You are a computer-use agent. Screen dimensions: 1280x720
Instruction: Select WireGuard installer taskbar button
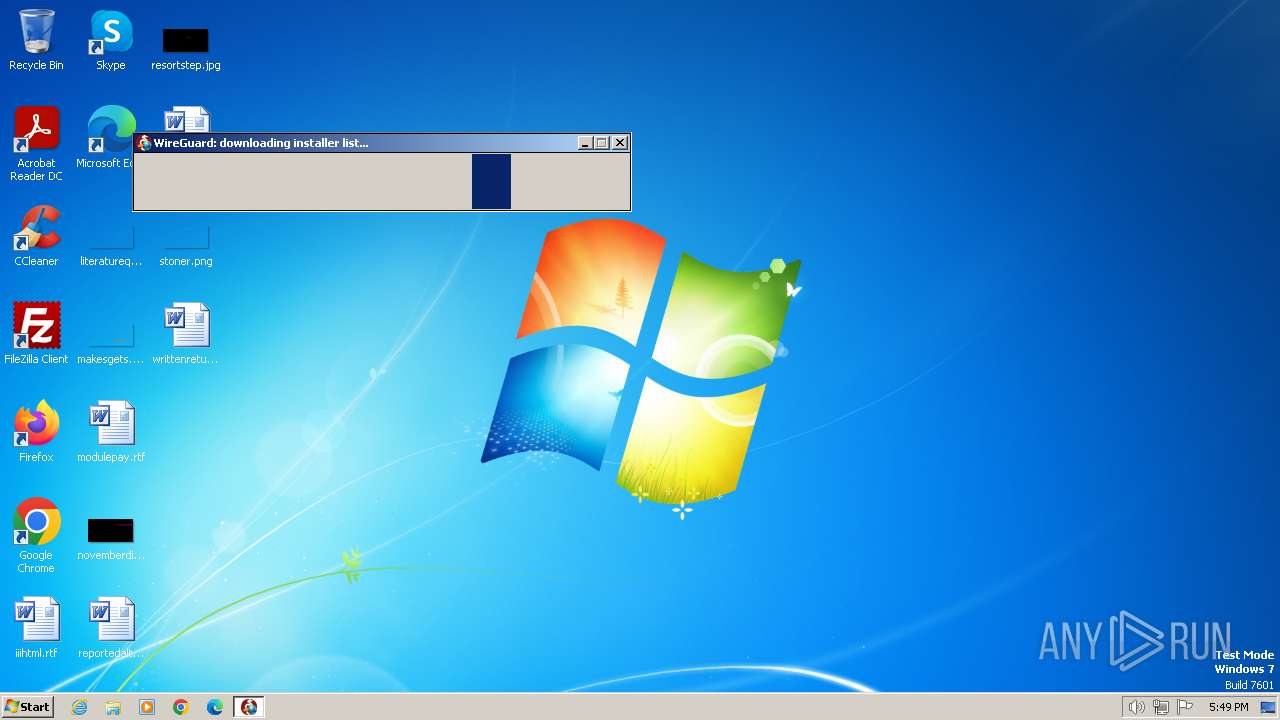(x=249, y=707)
